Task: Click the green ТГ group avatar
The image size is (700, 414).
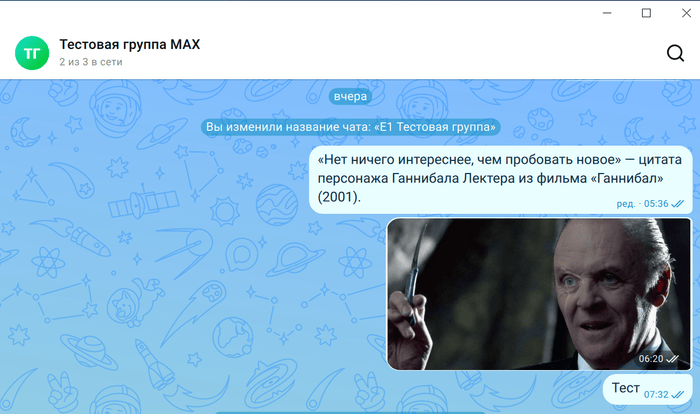Action: tap(32, 53)
